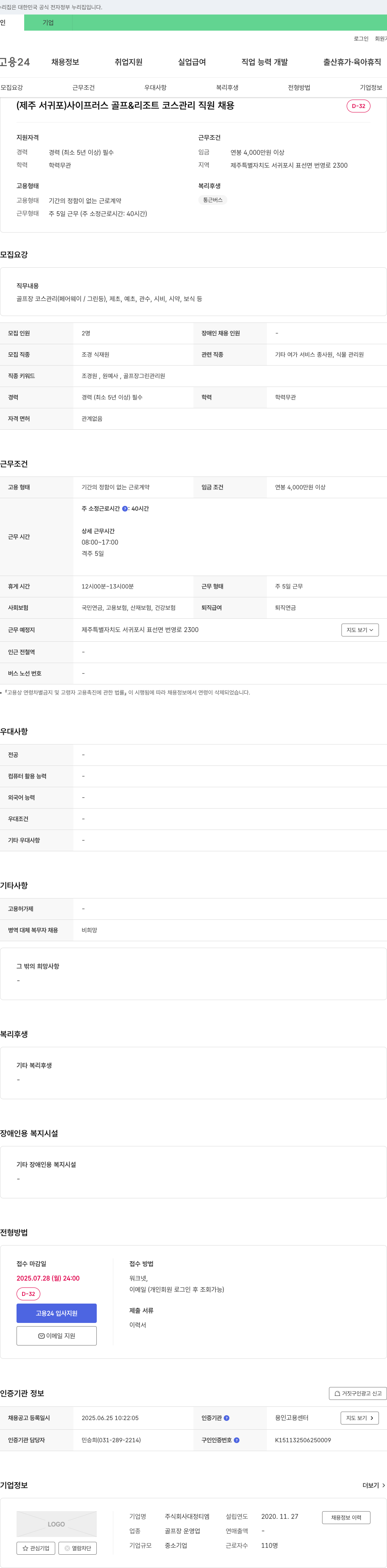Image resolution: width=387 pixels, height=1568 pixels.
Task: Click the company name 주식회사대정티엠
Action: pyautogui.click(x=187, y=1516)
